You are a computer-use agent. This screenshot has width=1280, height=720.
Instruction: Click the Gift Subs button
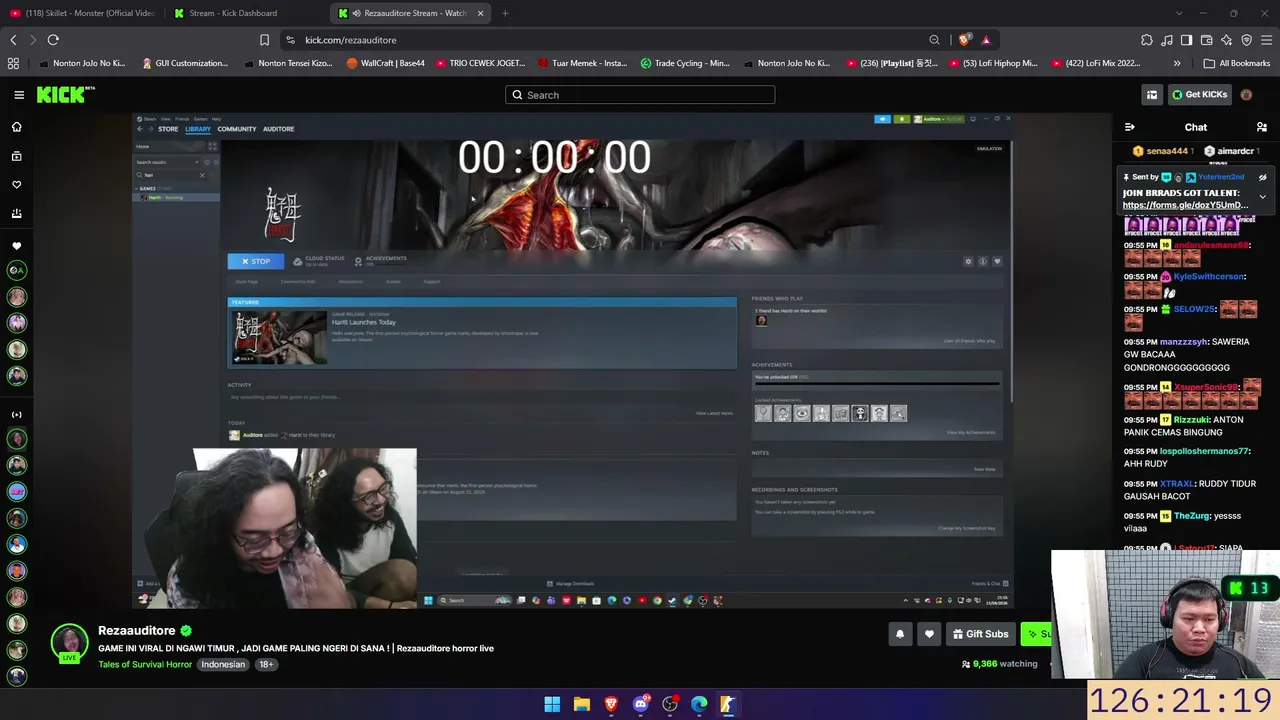coord(980,634)
